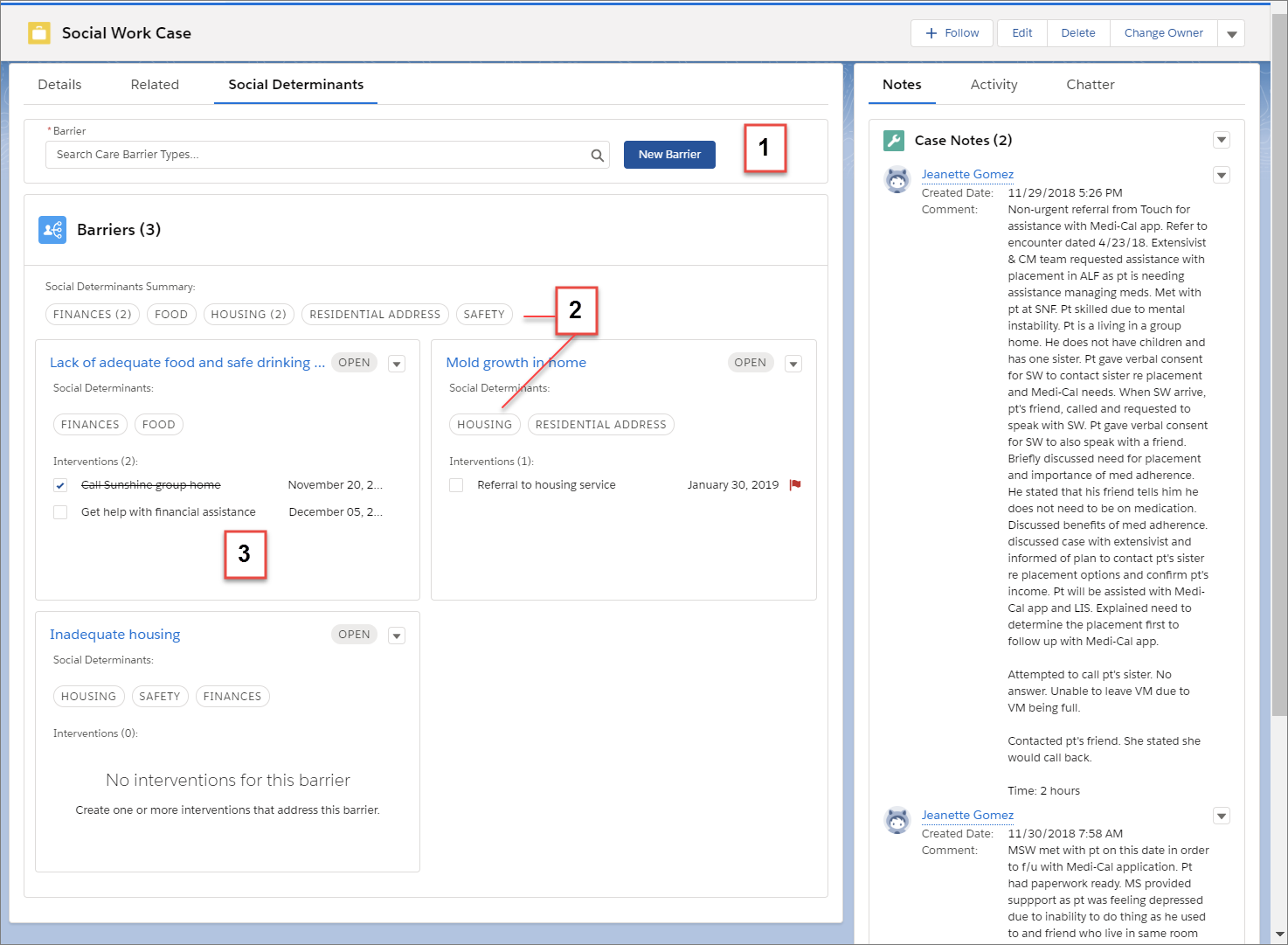Open actions menu for Lack of adequate food barrier
Image resolution: width=1288 pixels, height=945 pixels.
coord(397,365)
